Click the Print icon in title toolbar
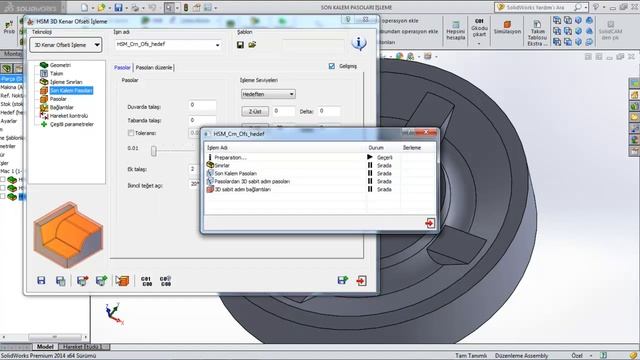640x360 pixels. [135, 7]
